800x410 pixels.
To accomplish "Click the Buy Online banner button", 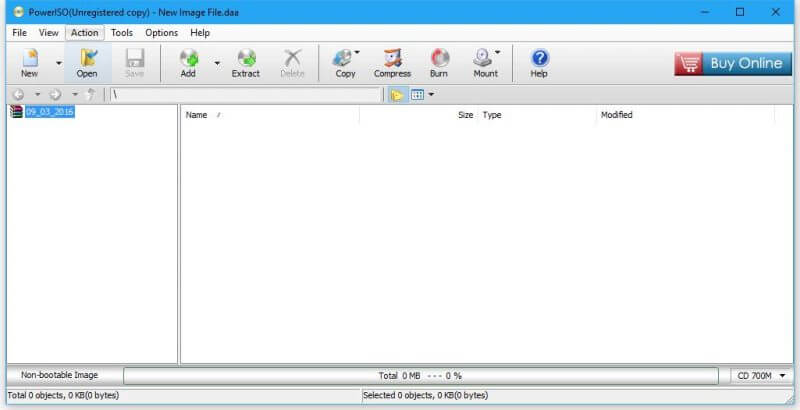I will pyautogui.click(x=733, y=64).
